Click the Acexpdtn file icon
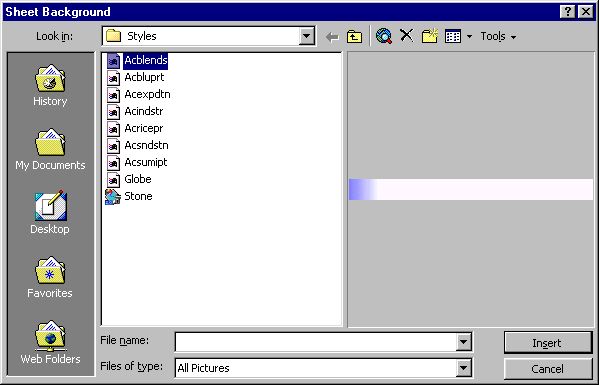This screenshot has width=599, height=385. (x=113, y=95)
